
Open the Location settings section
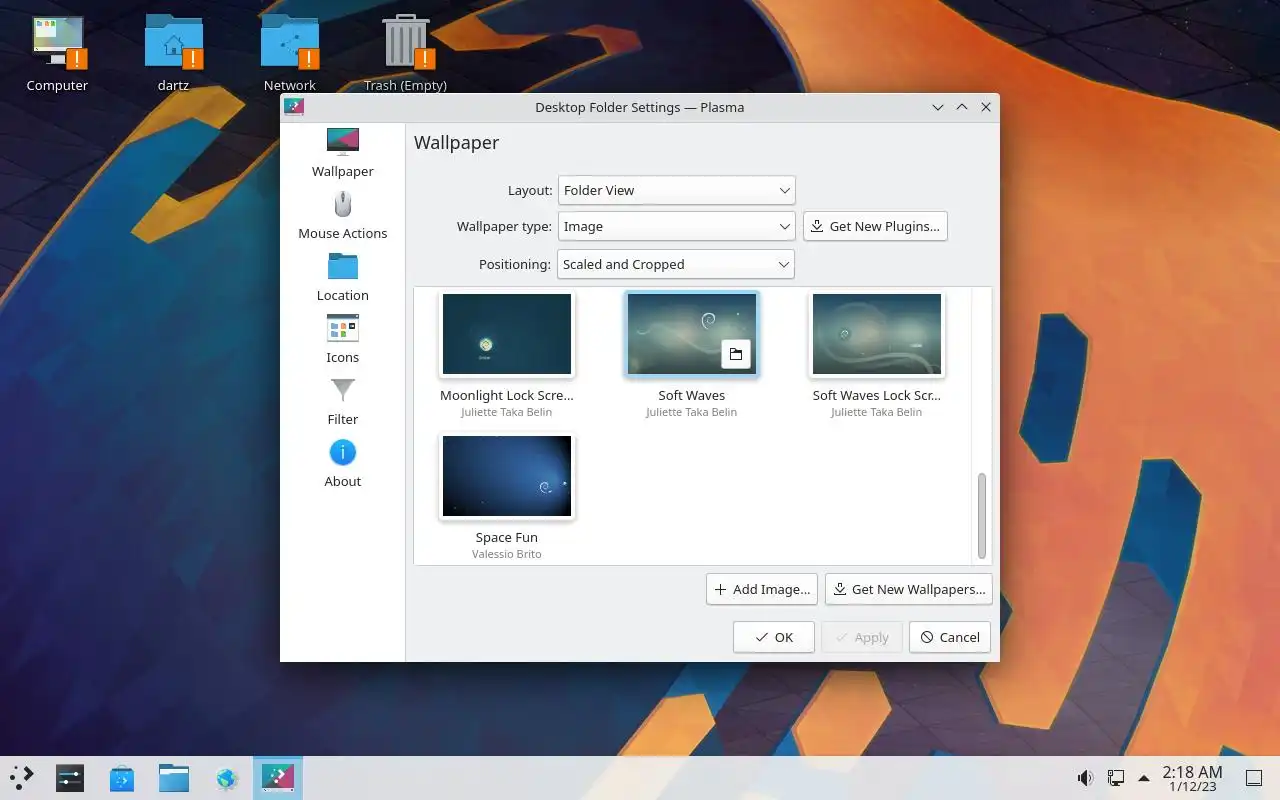coord(342,277)
